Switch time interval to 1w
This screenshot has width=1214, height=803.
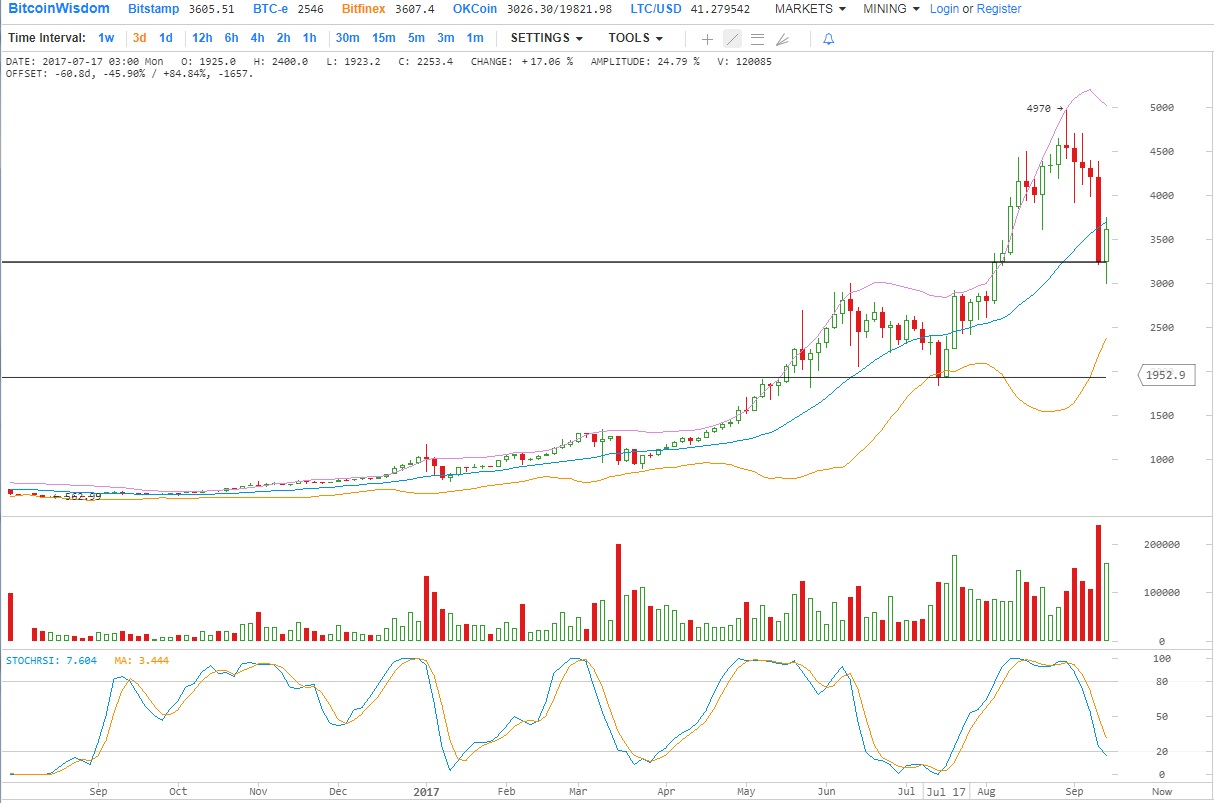click(x=106, y=38)
